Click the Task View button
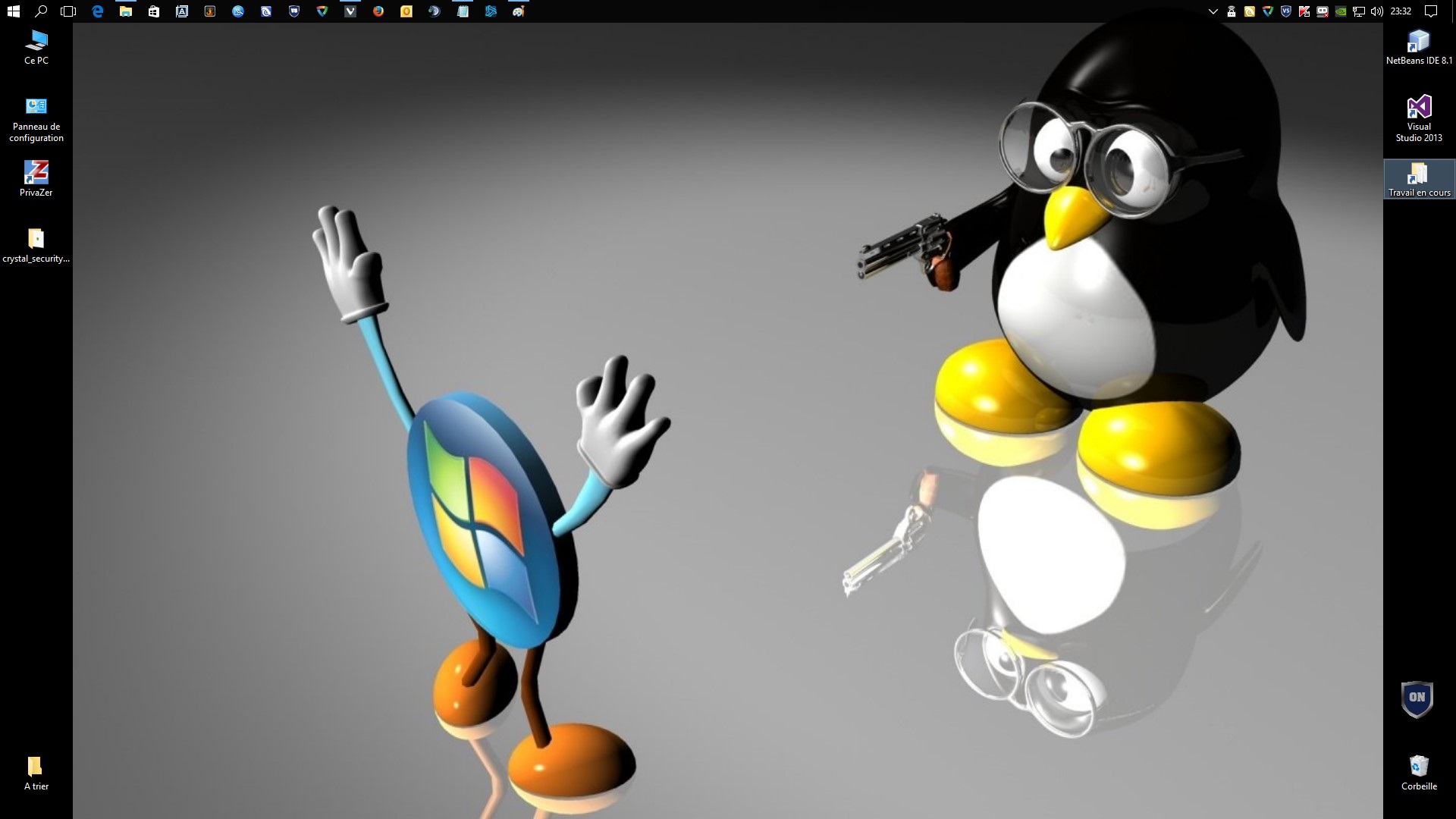This screenshot has height=819, width=1456. [68, 11]
